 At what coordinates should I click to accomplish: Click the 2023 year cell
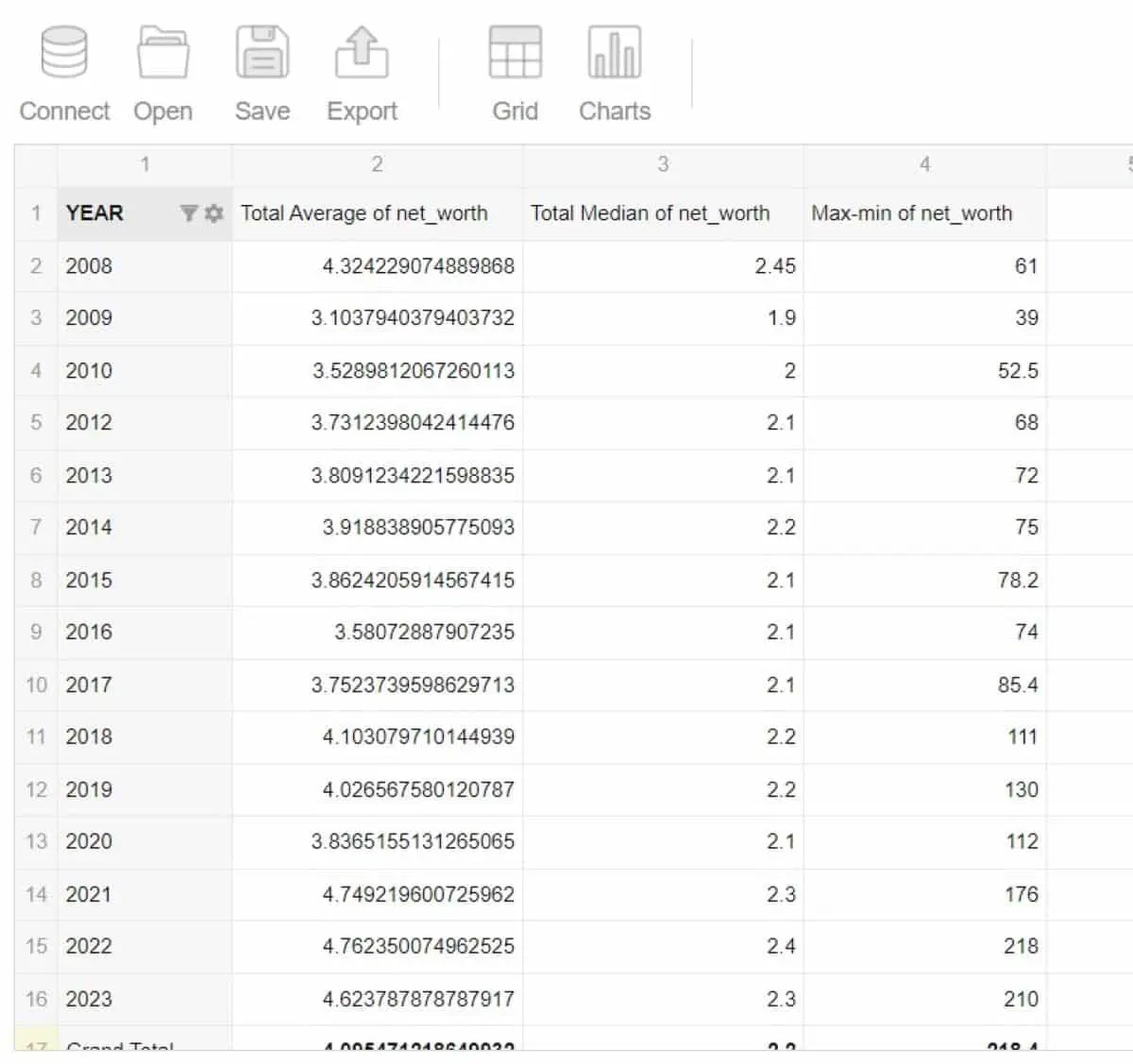[88, 999]
